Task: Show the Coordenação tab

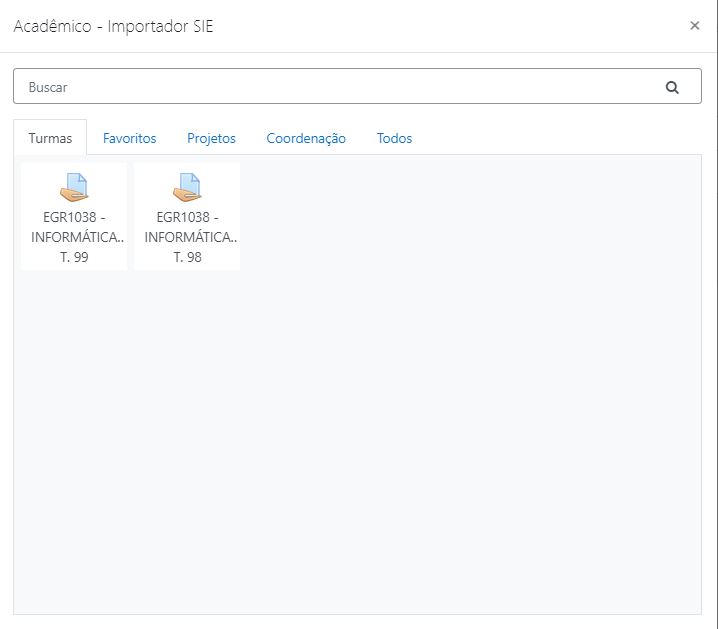Action: (x=306, y=138)
